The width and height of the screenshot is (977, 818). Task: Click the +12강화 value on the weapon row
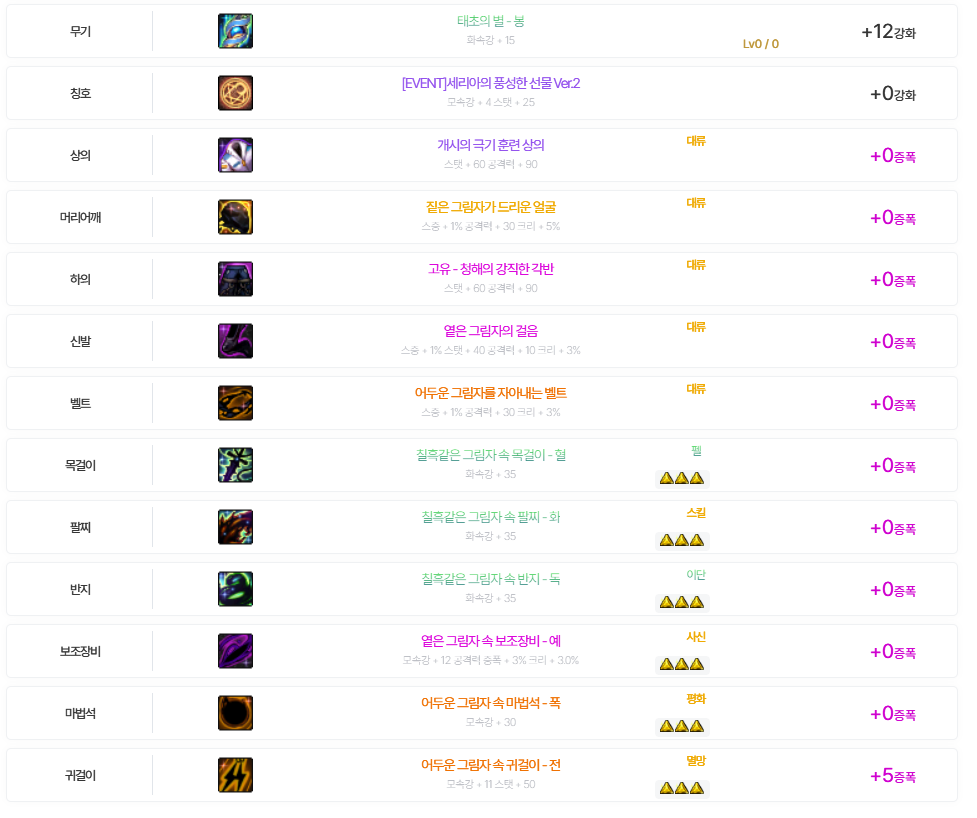click(888, 32)
